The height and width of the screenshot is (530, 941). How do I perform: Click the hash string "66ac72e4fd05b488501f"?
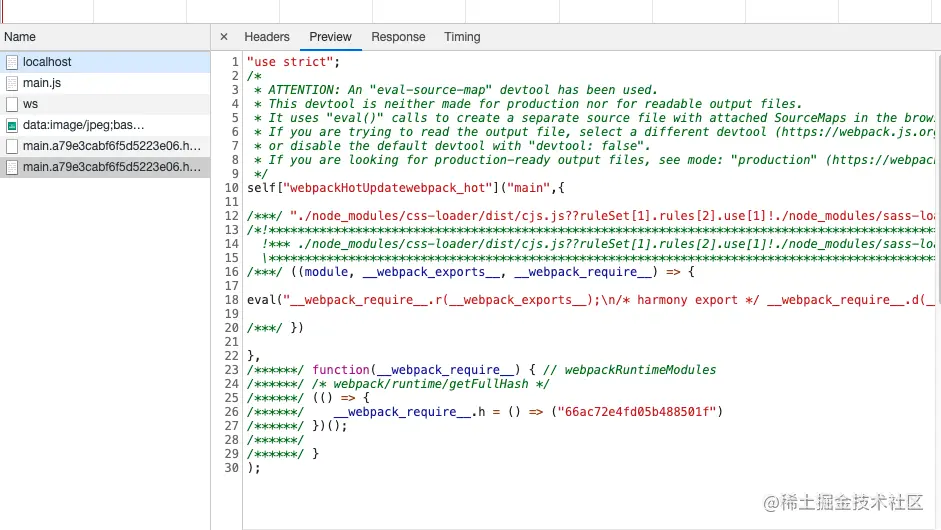point(637,412)
